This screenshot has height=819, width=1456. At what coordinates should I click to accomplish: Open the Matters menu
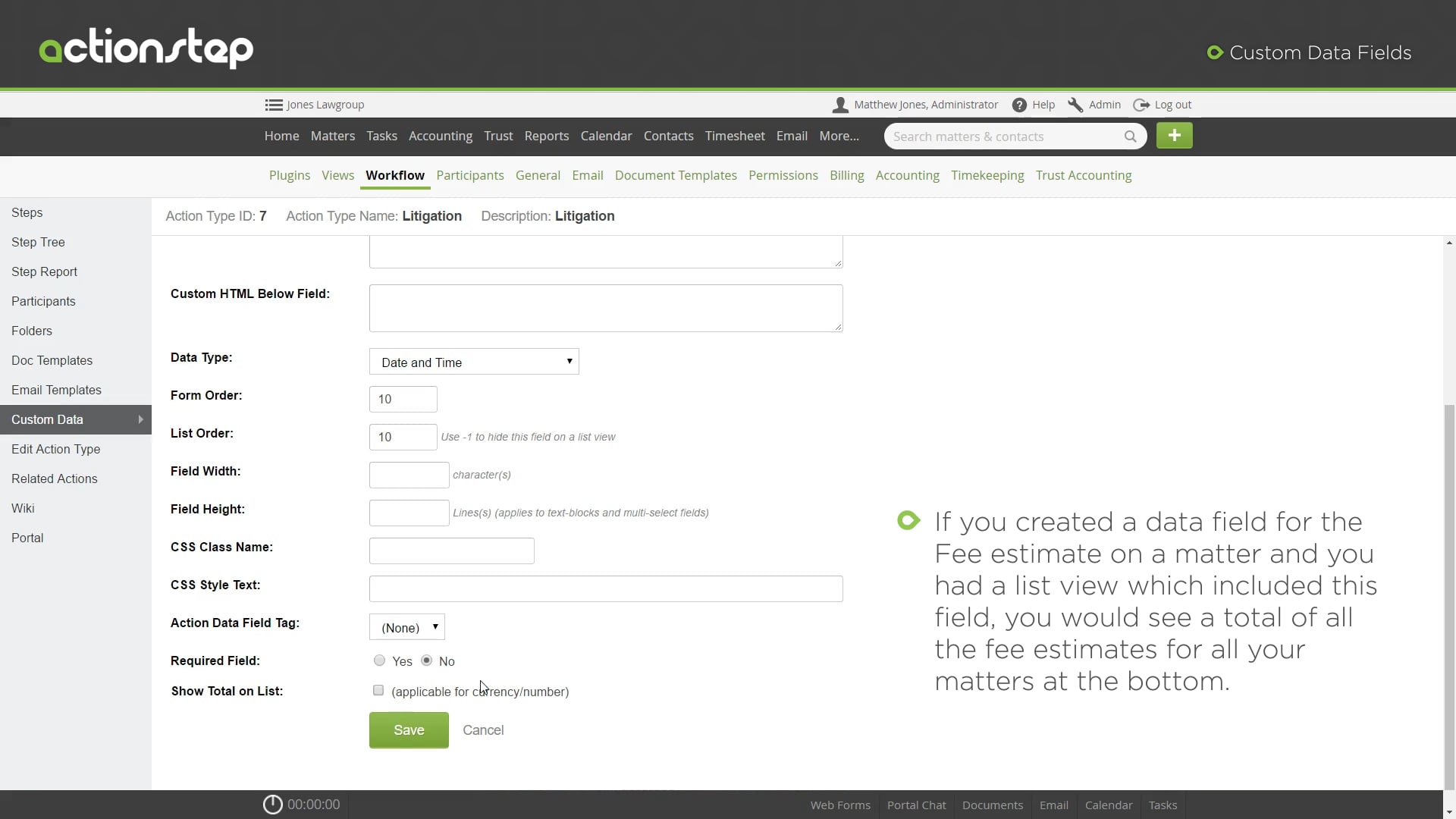pos(333,136)
